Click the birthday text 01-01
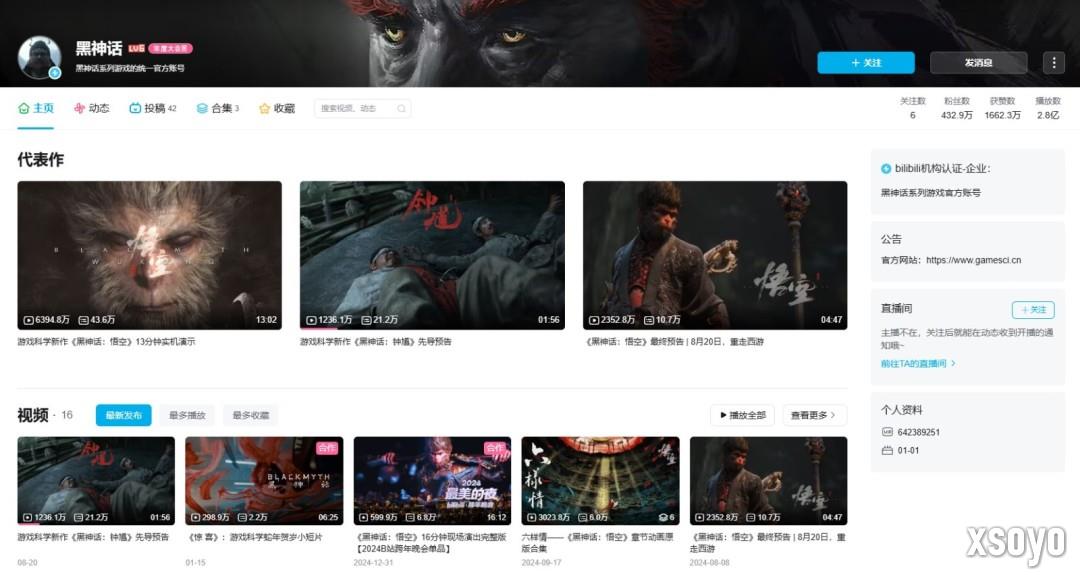Image resolution: width=1080 pixels, height=575 pixels. pyautogui.click(x=908, y=450)
